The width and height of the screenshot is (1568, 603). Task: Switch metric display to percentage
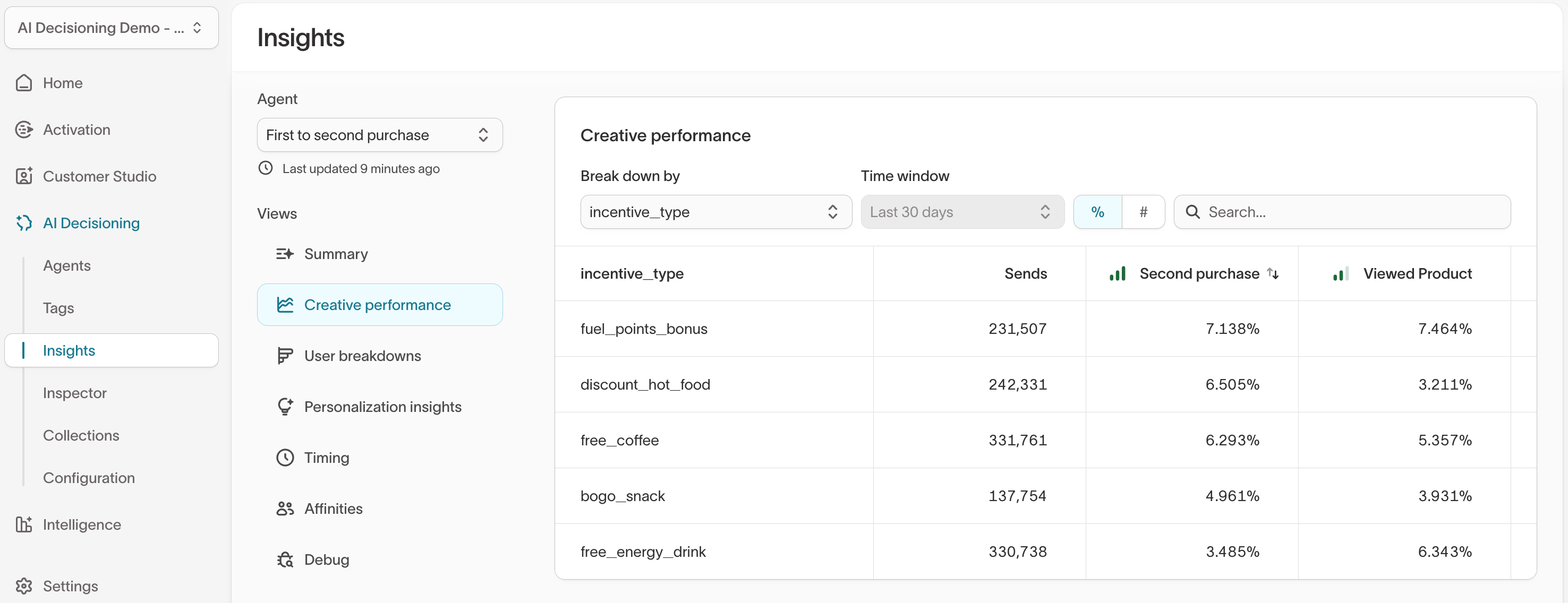pos(1097,212)
